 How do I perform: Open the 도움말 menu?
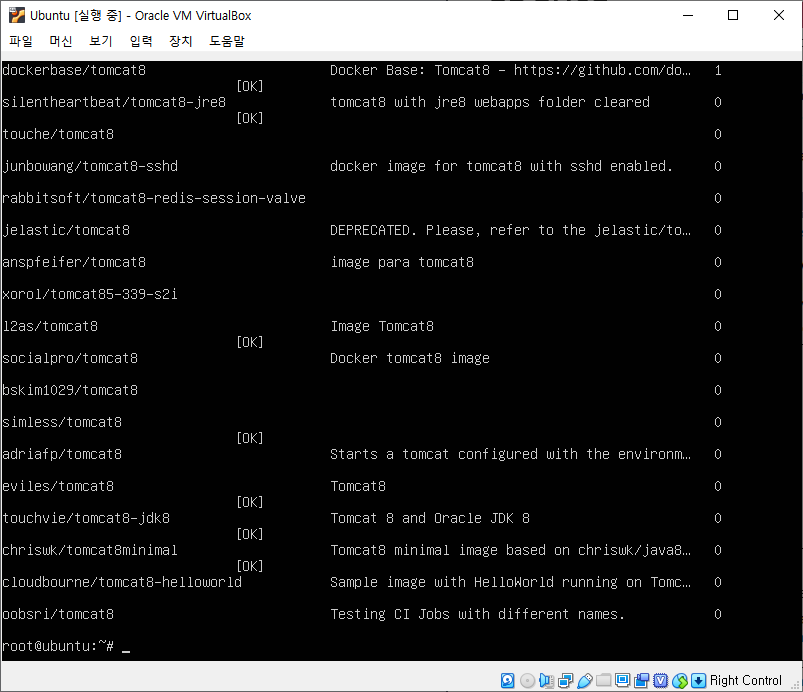(227, 41)
